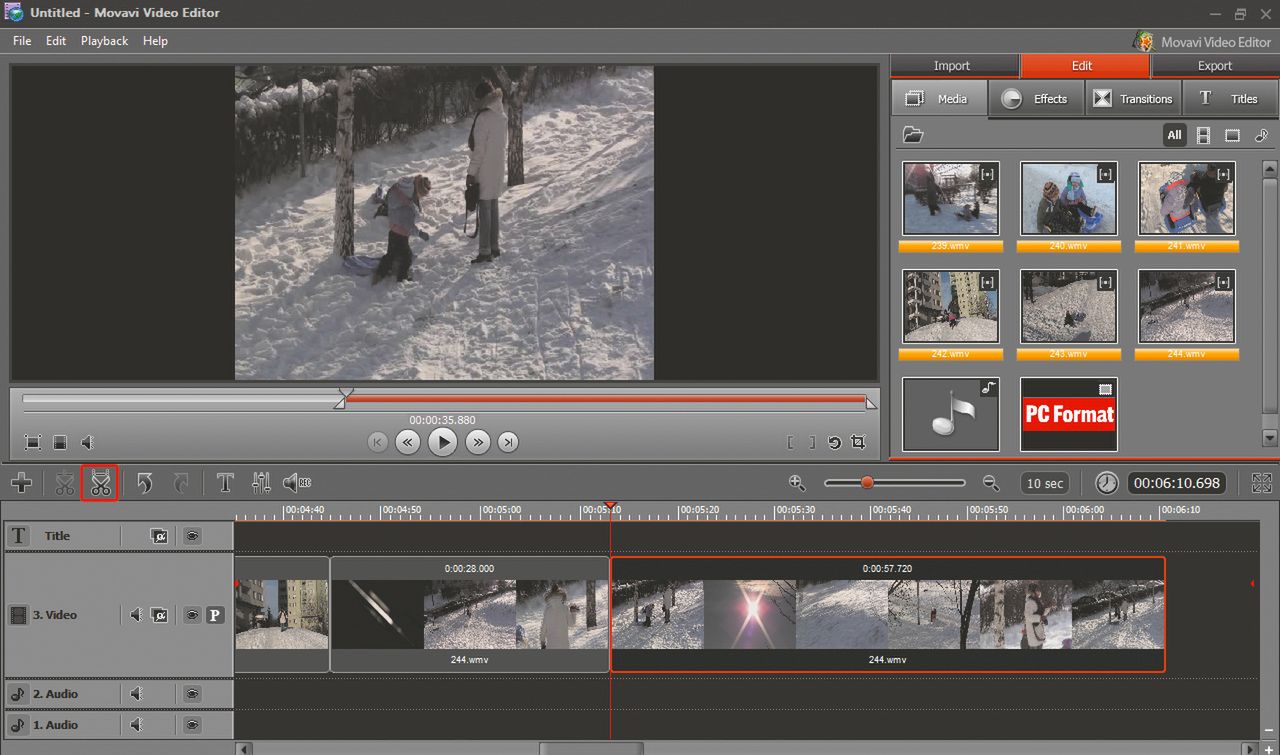Viewport: 1280px width, 755px height.
Task: Mute the 3. Video track
Action: pos(136,615)
